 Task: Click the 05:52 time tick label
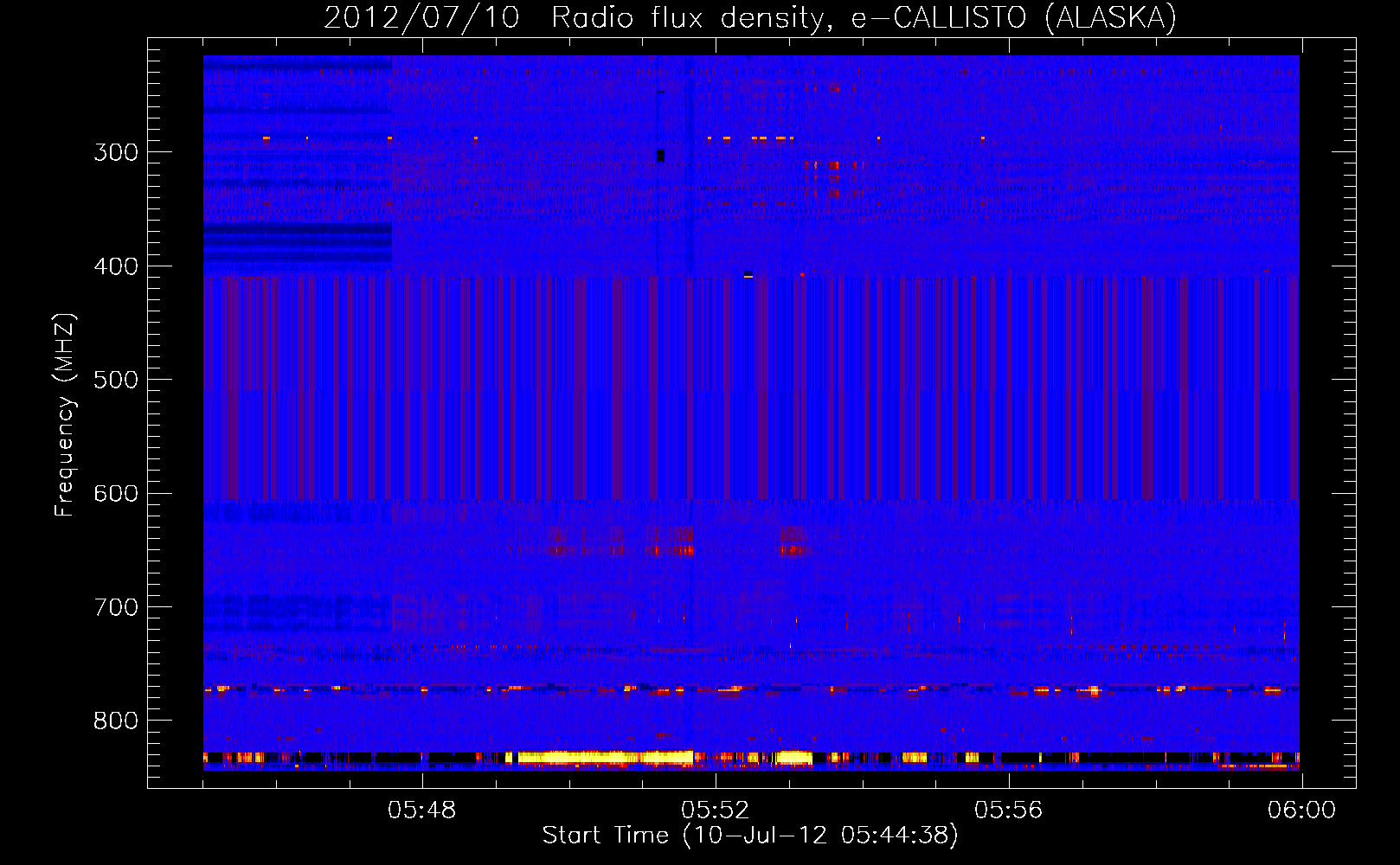click(716, 811)
